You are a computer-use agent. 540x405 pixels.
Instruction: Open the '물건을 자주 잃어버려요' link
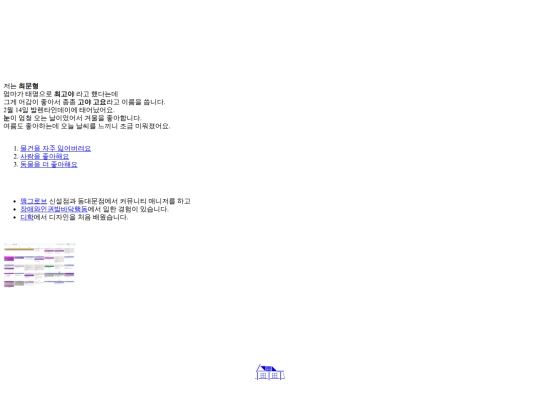(x=55, y=148)
